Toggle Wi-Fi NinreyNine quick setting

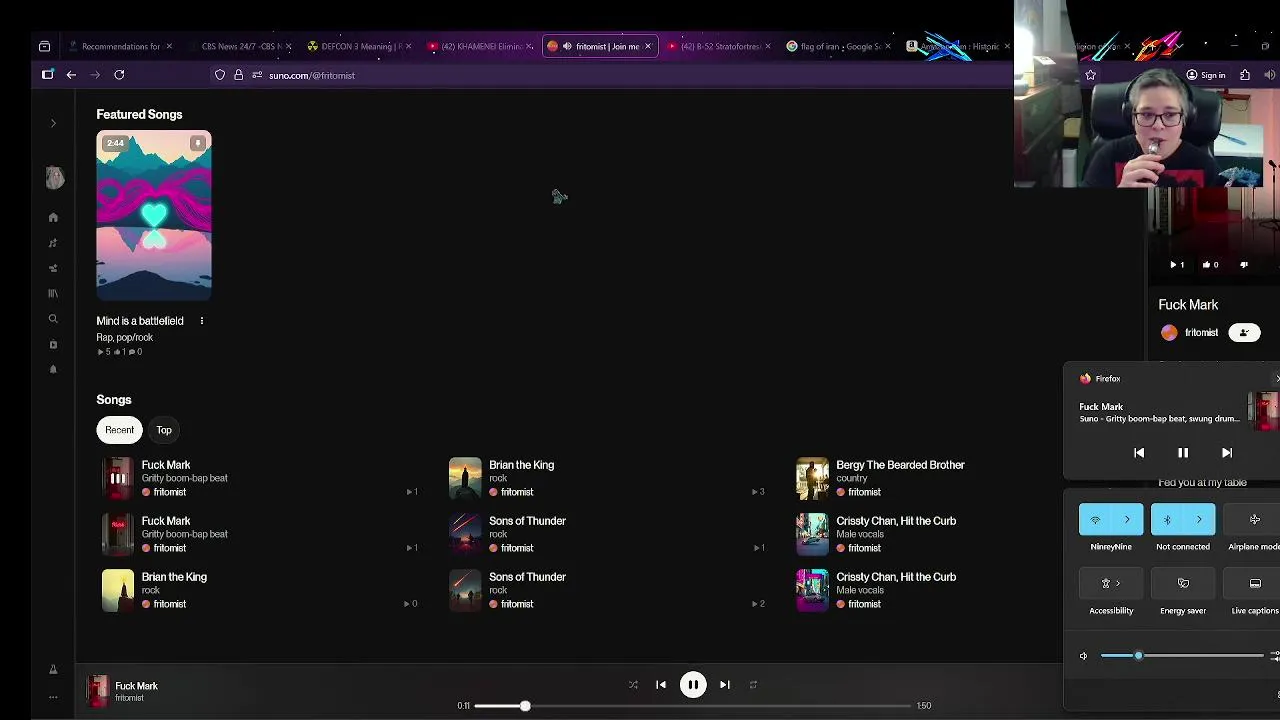1095,520
